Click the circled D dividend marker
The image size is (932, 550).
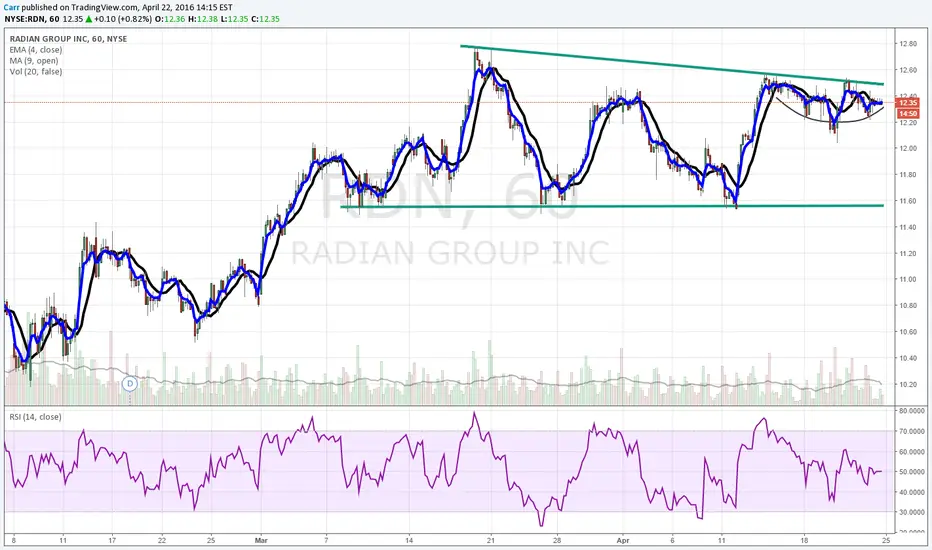(x=130, y=384)
